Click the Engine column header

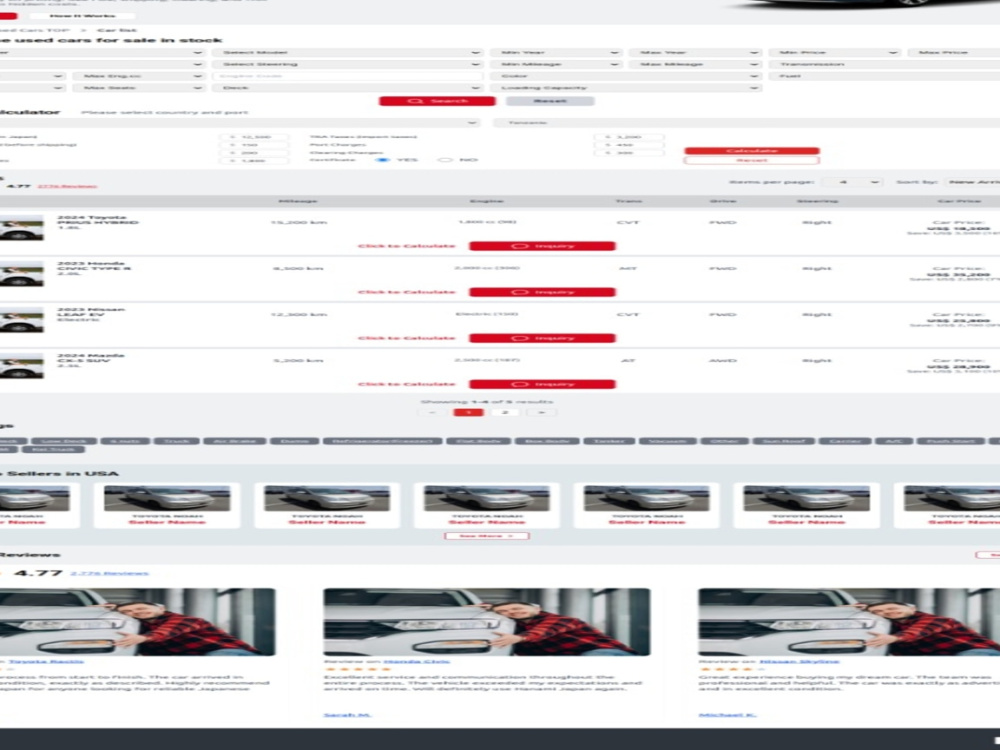[x=487, y=201]
